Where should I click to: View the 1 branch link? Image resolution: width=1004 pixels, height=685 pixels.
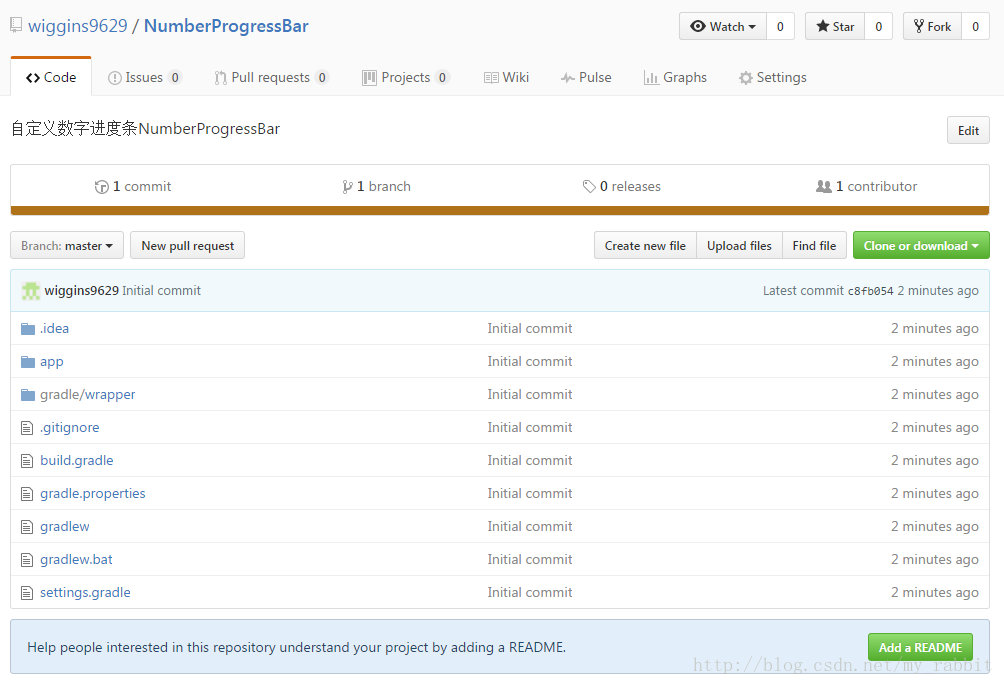click(x=376, y=186)
